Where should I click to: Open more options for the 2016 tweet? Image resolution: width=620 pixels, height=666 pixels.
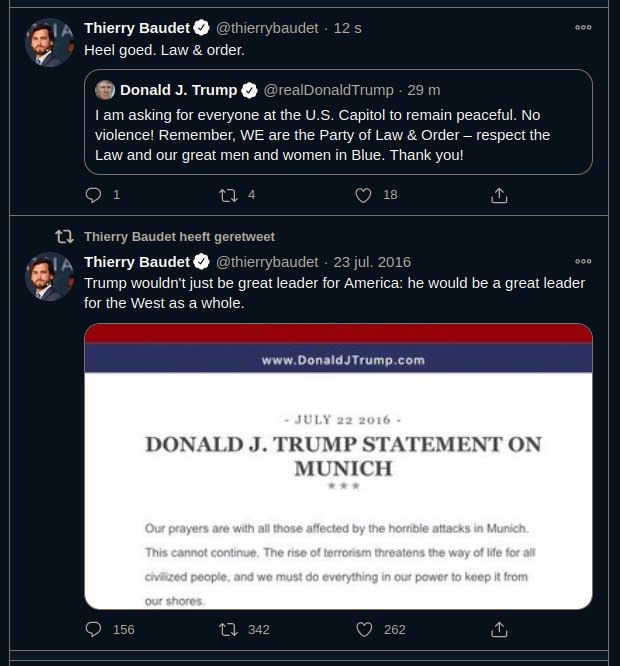(x=583, y=262)
